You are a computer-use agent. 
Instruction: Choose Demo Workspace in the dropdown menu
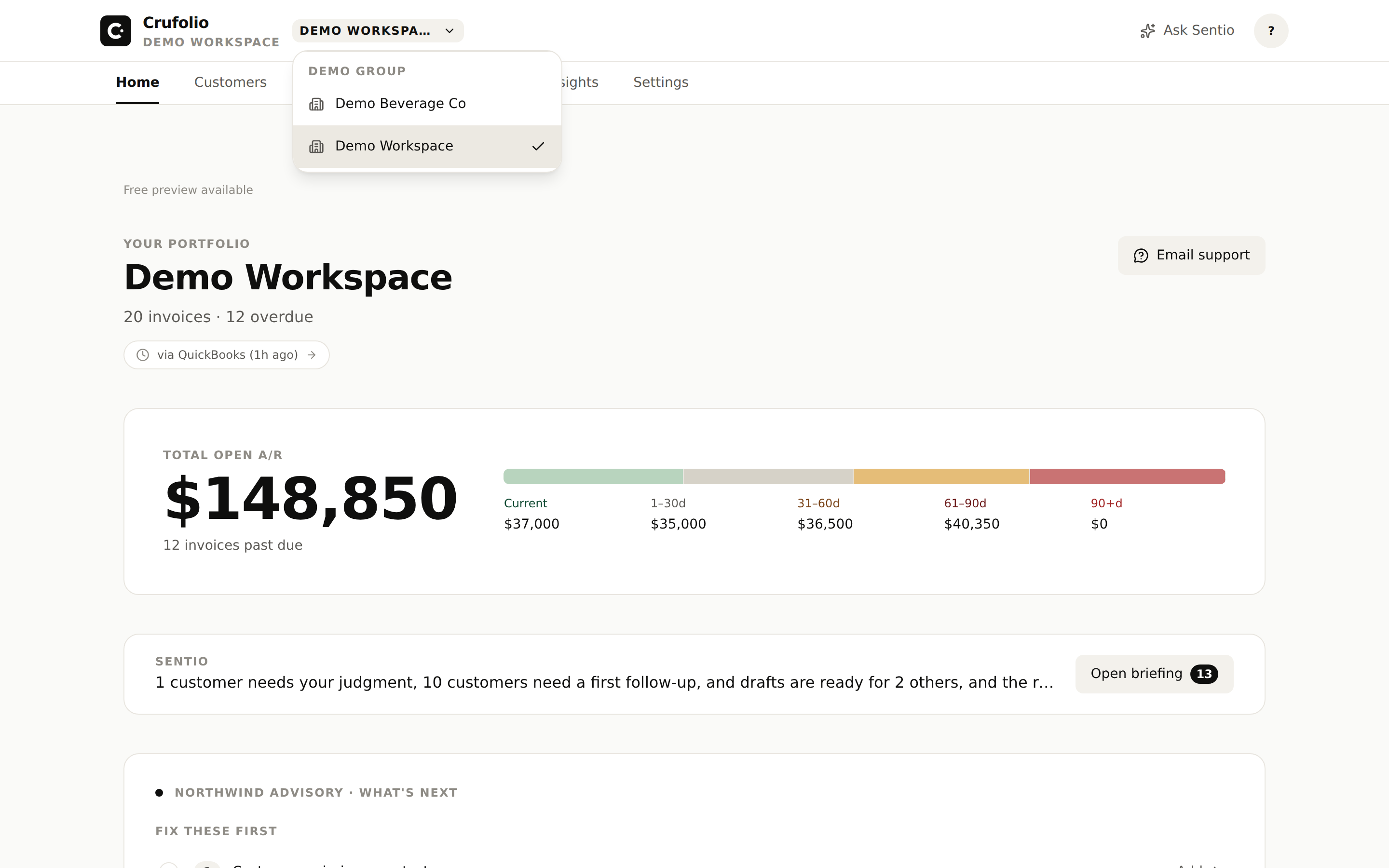point(427,147)
